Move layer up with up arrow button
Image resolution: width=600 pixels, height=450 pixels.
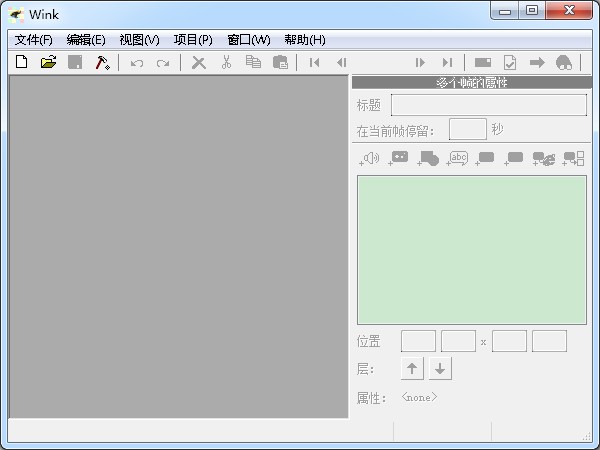[x=413, y=369]
